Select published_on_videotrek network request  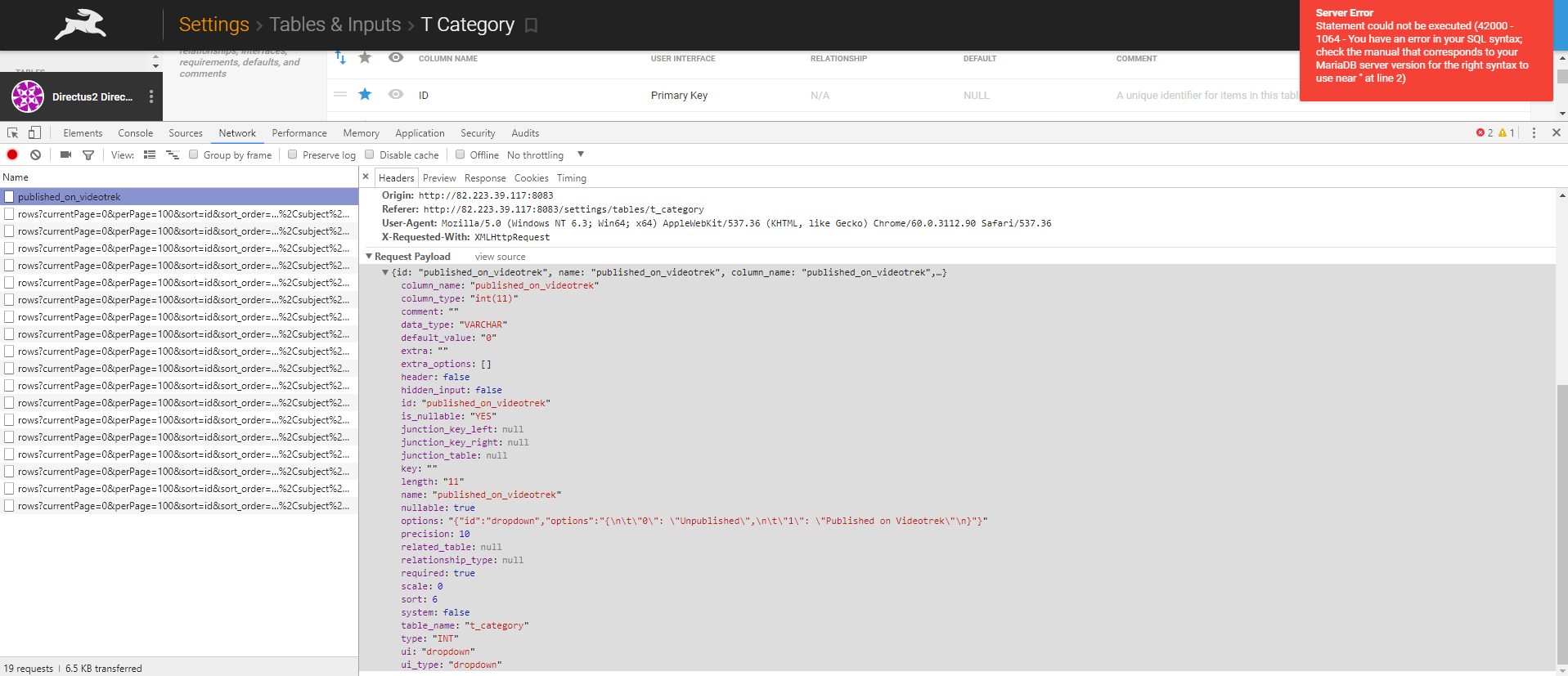(179, 196)
